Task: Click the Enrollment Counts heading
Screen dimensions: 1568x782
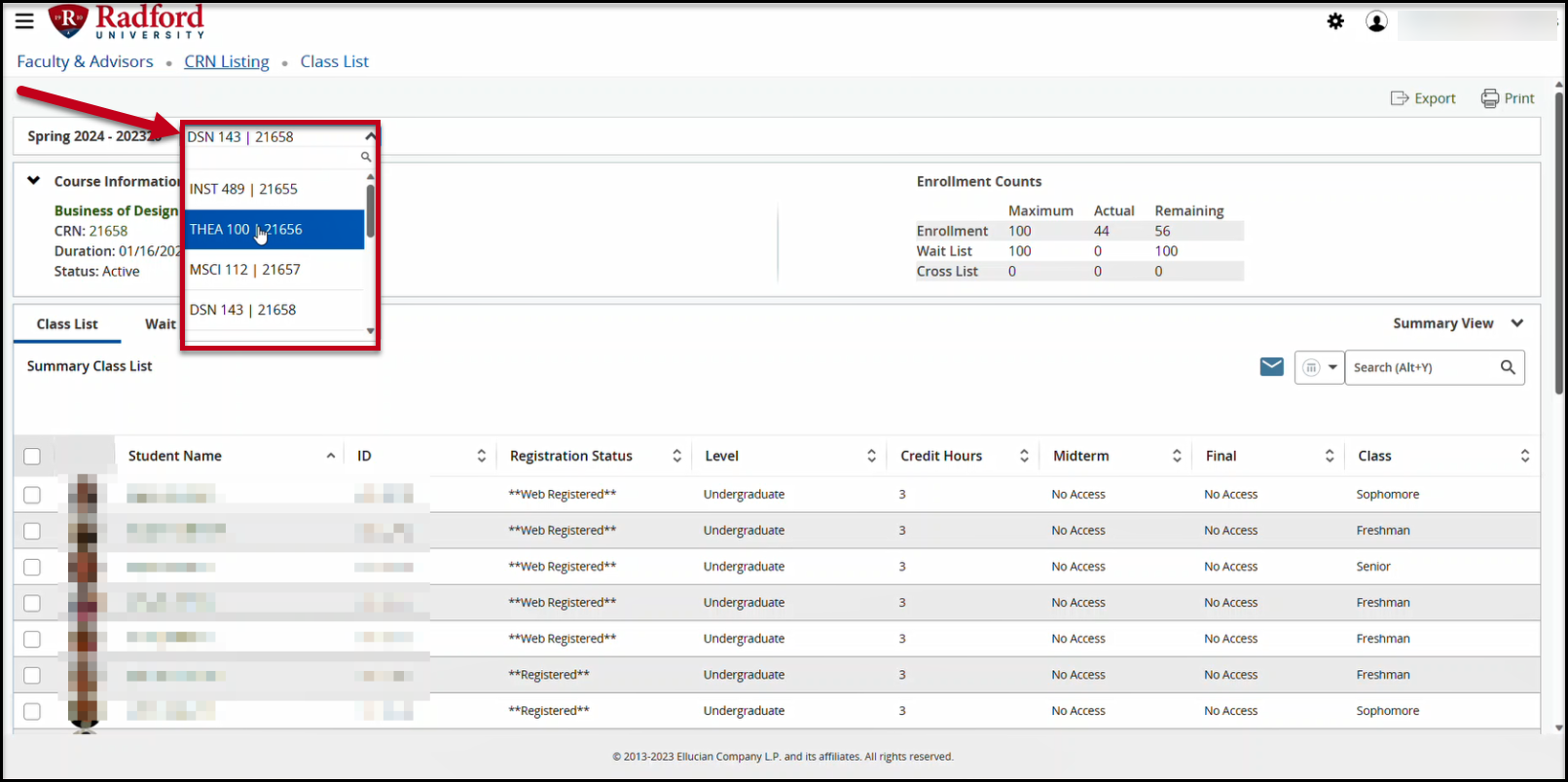Action: point(979,181)
